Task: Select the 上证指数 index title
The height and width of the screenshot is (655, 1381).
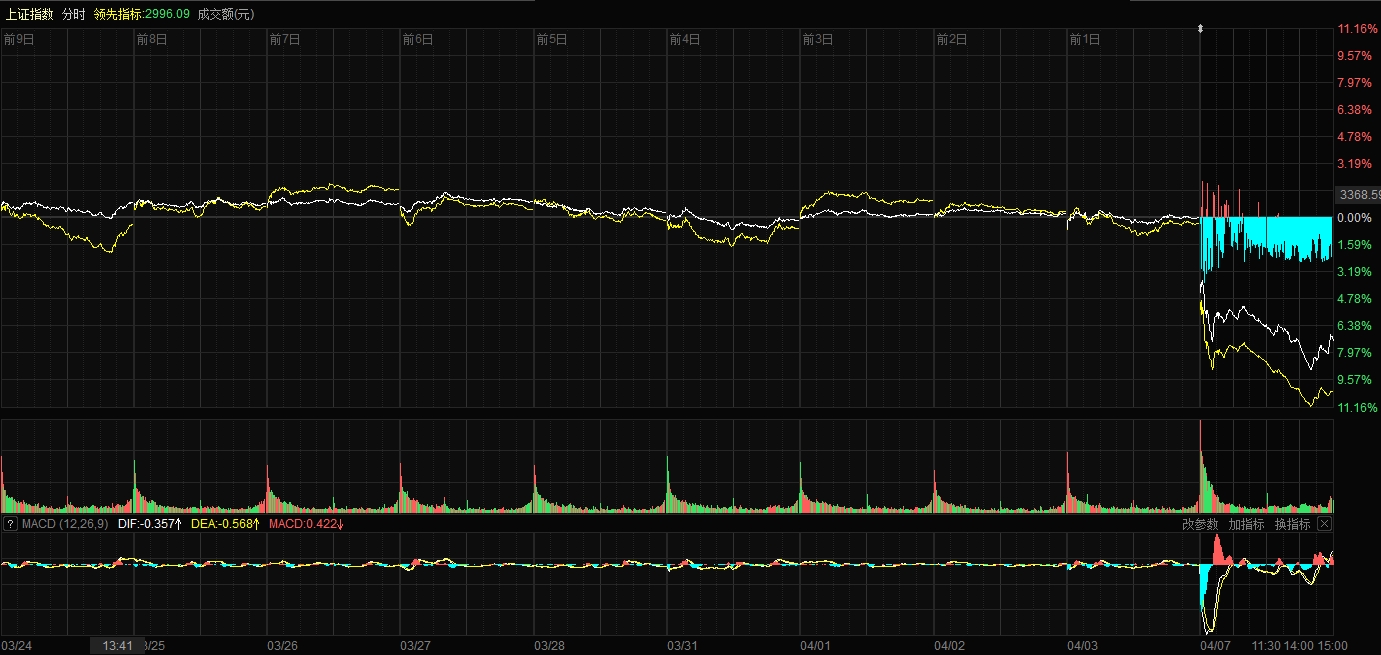Action: 29,14
